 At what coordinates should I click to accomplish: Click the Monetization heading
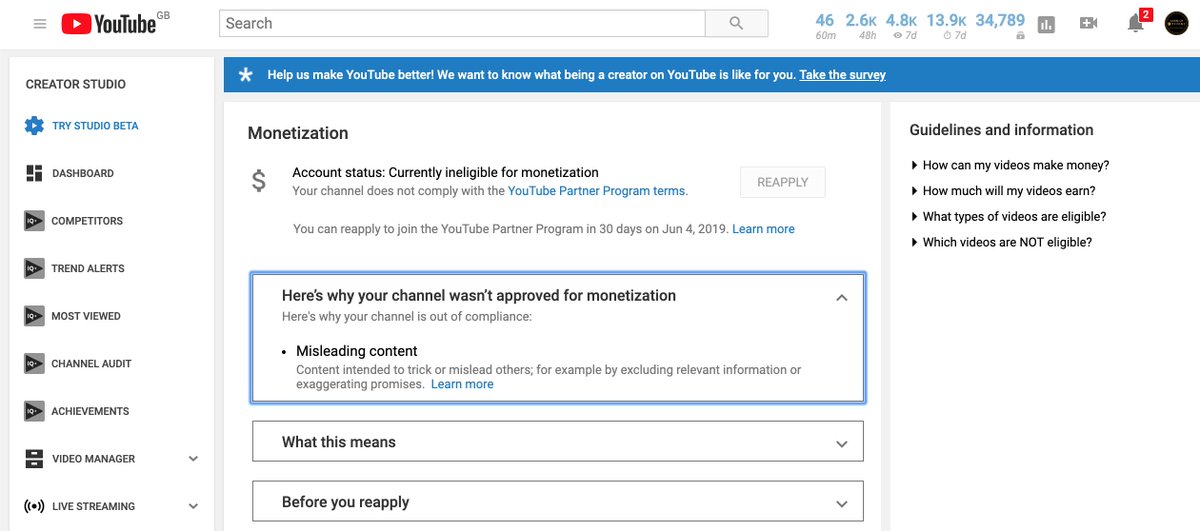[298, 133]
